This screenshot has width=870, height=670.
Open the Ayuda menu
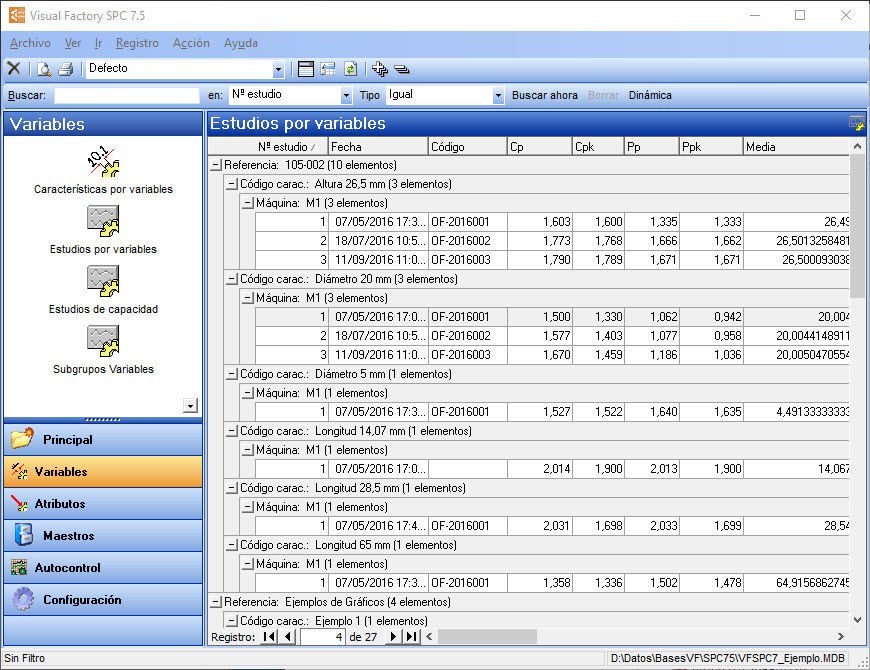click(x=241, y=43)
